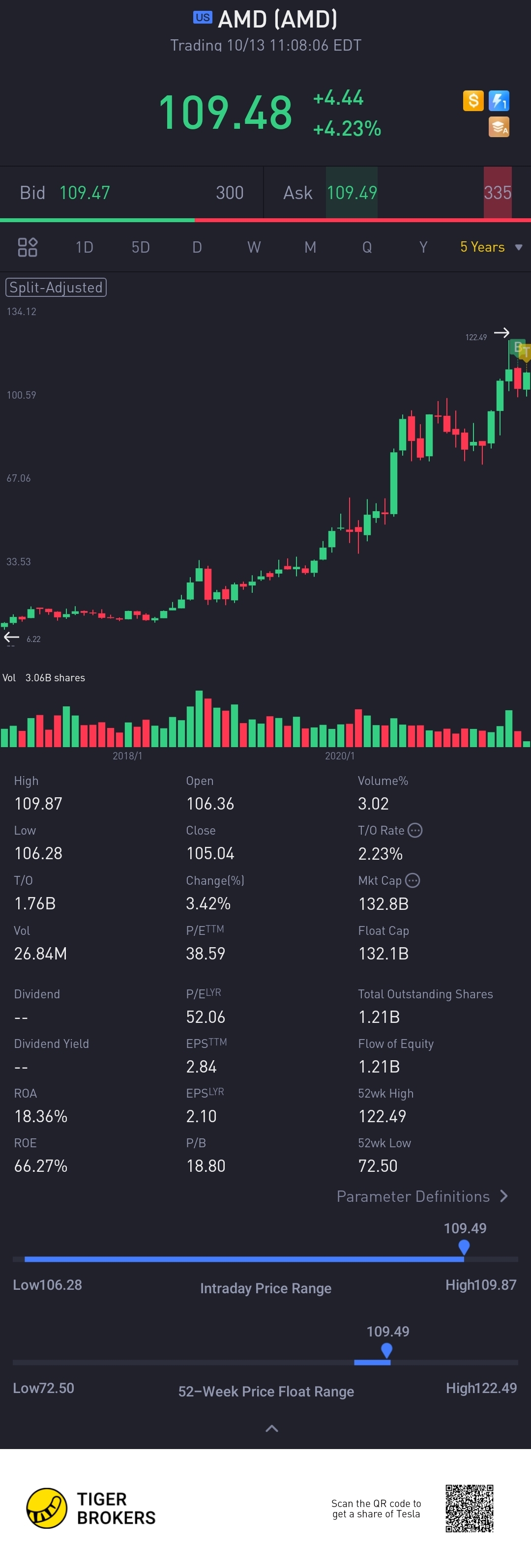
Task: Tap the info icon beside T/O Rate
Action: point(415,830)
